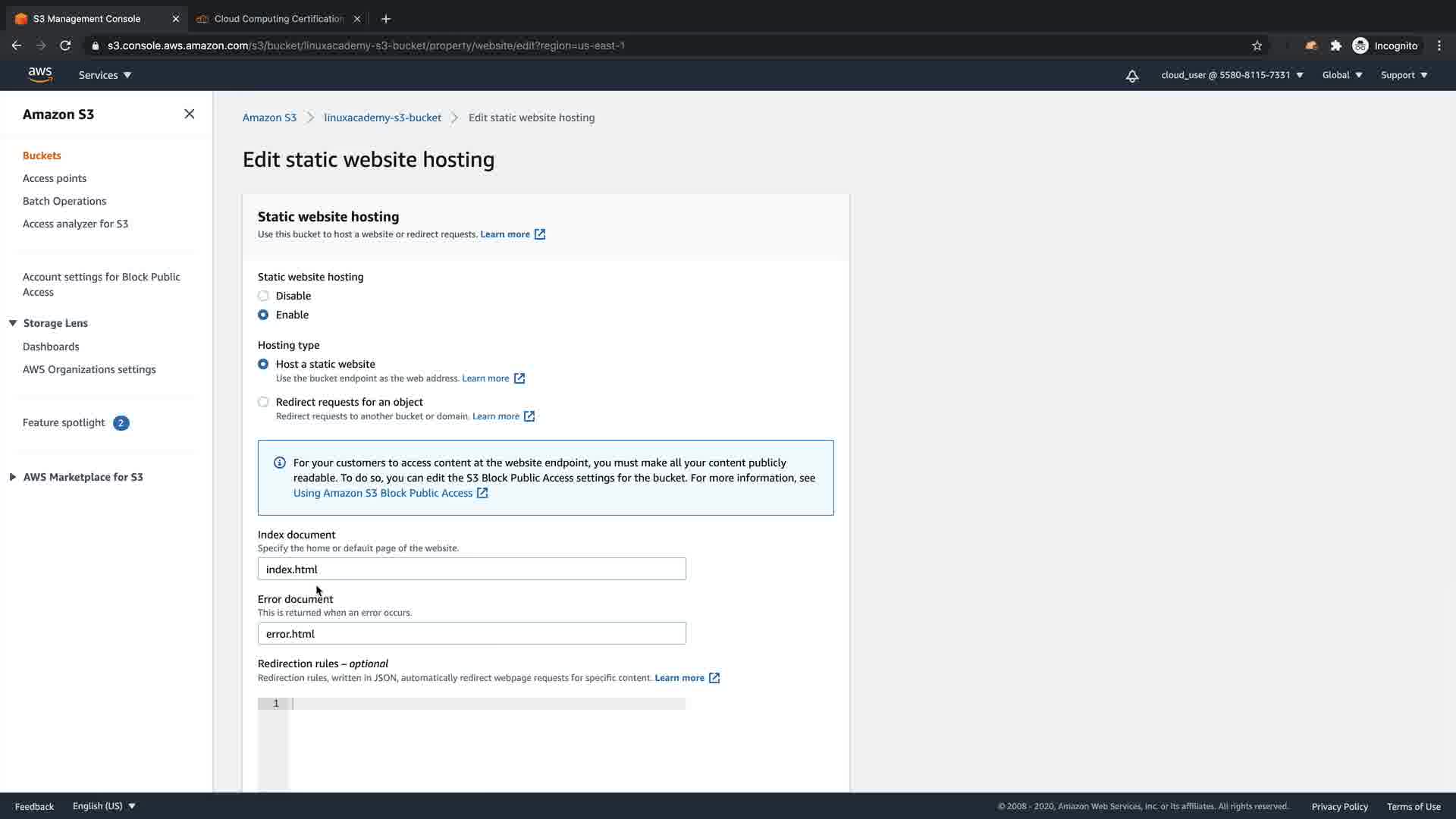Bookmark this page with star icon
The image size is (1456, 819).
click(1257, 45)
